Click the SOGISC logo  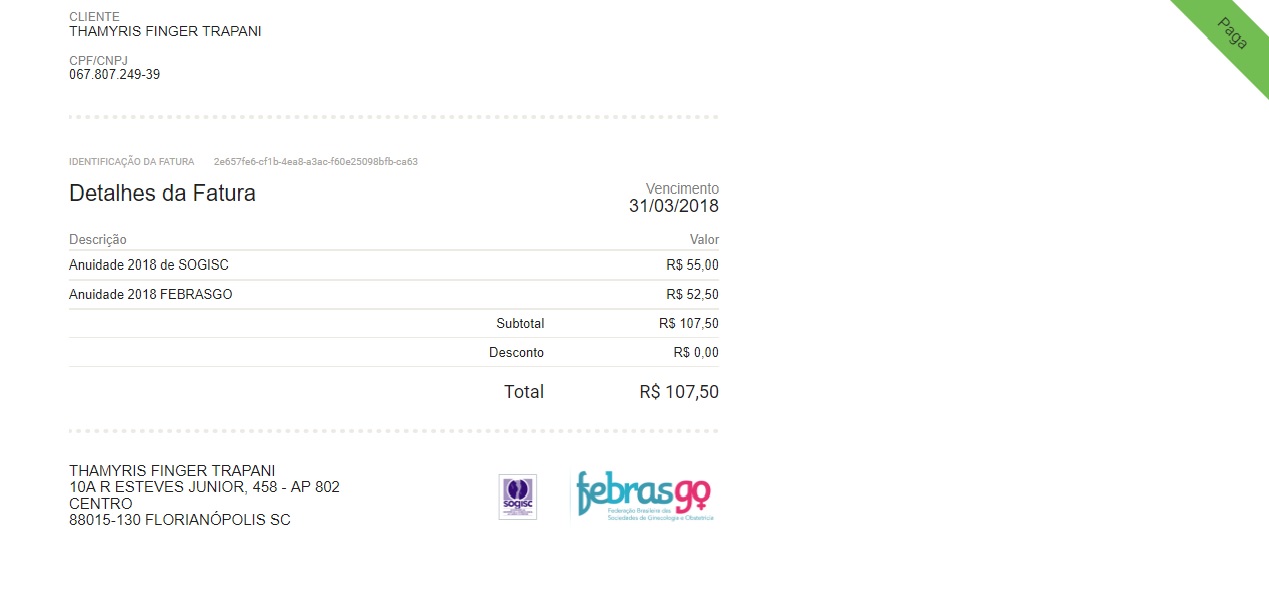coord(517,496)
